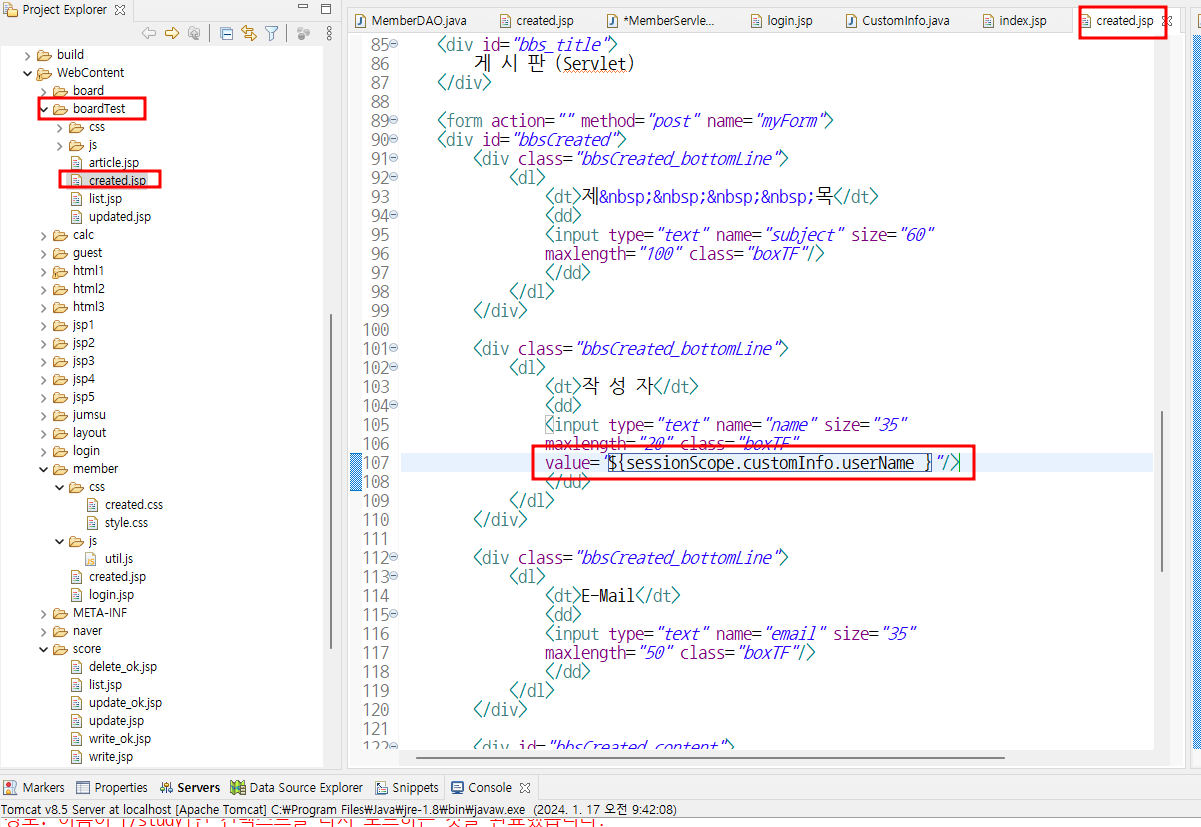Image resolution: width=1201 pixels, height=827 pixels.
Task: Open the Project Explorer filter icon
Action: [x=271, y=33]
